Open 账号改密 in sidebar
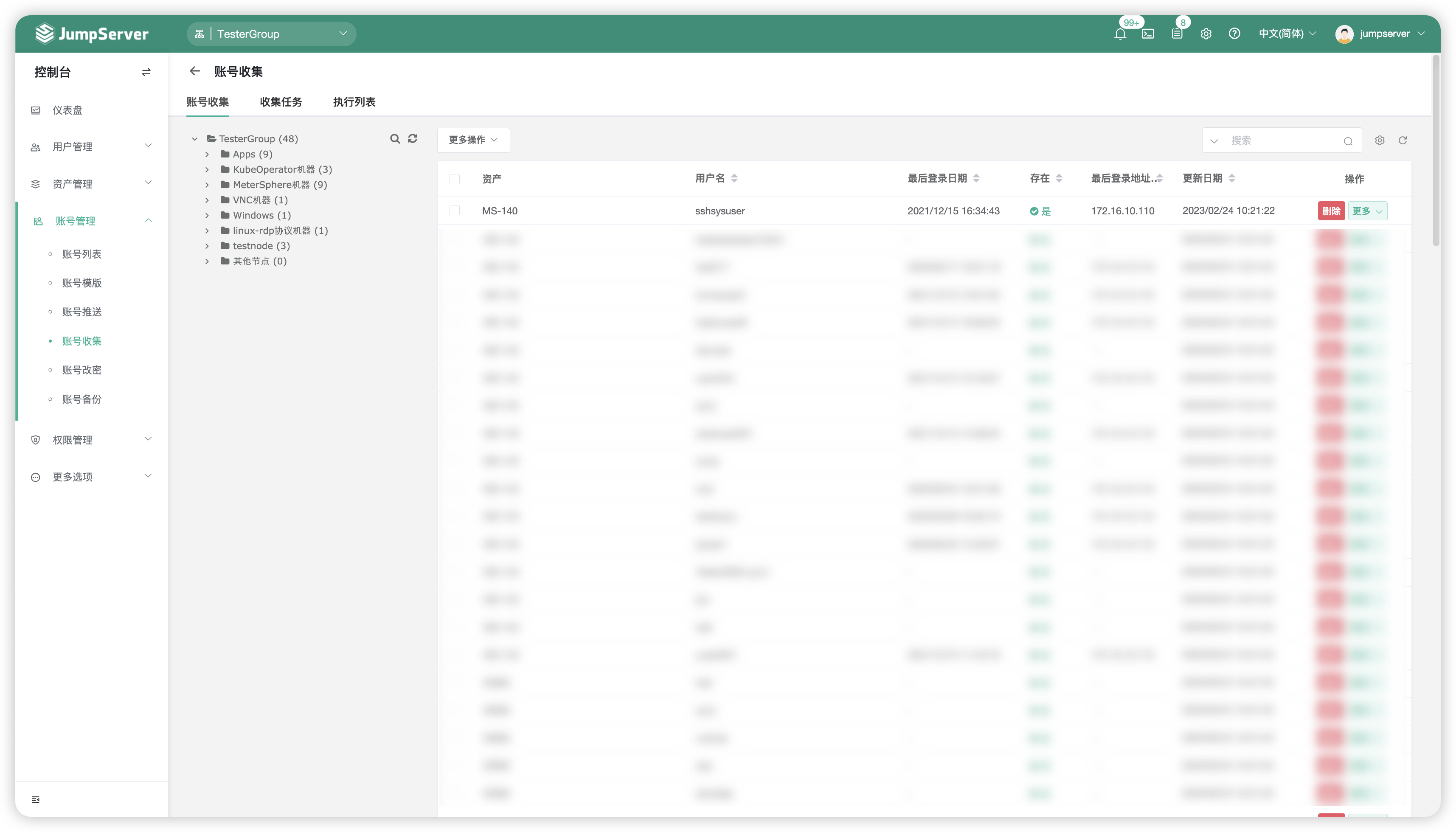This screenshot has width=1456, height=832. [x=82, y=370]
